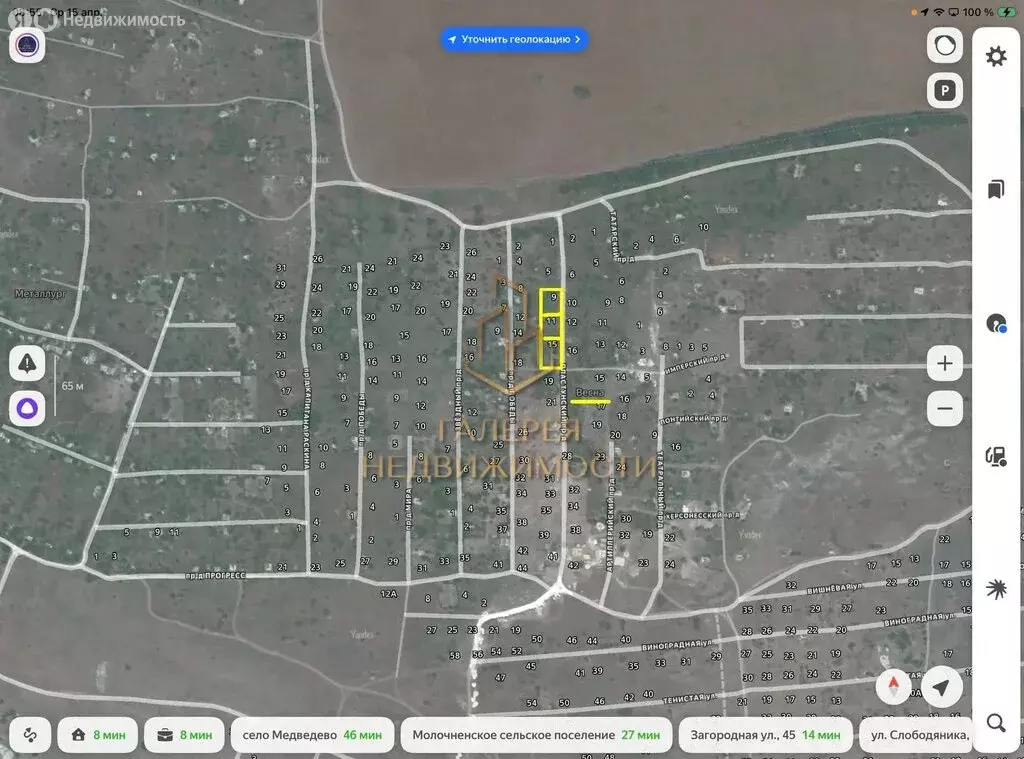Launch the Alice voice assistant
Viewport: 1024px width, 759px height.
[27, 408]
